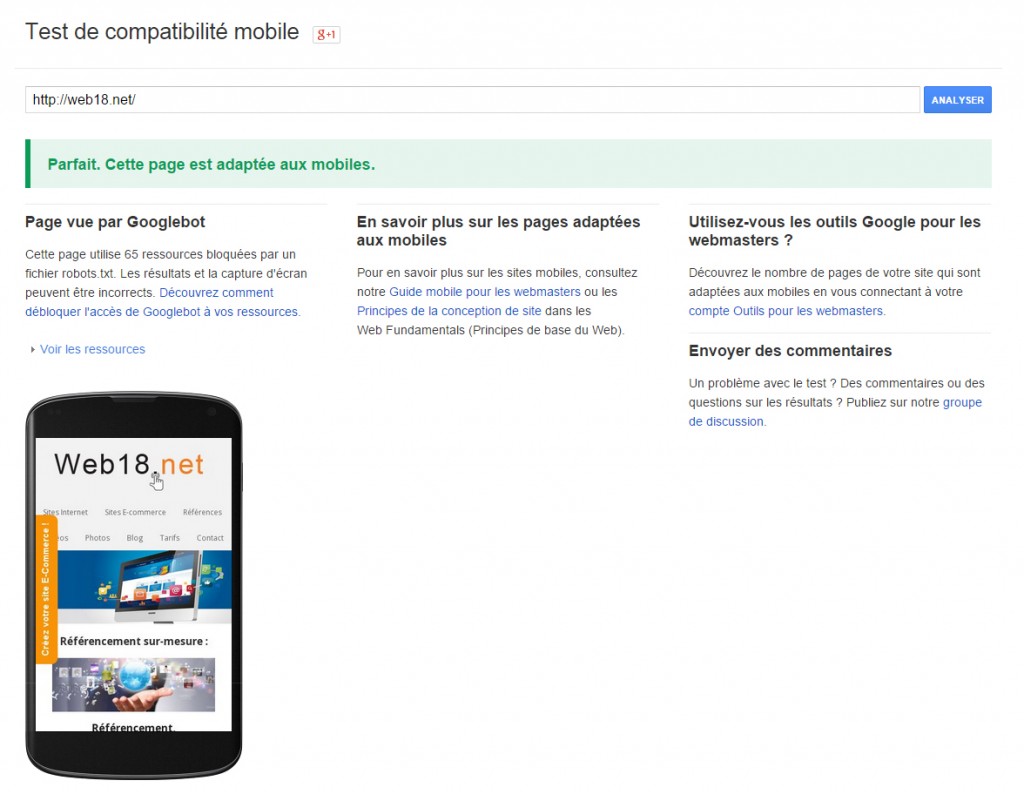1024x794 pixels.
Task: Click Tarifs in phone preview menu
Action: tap(170, 537)
